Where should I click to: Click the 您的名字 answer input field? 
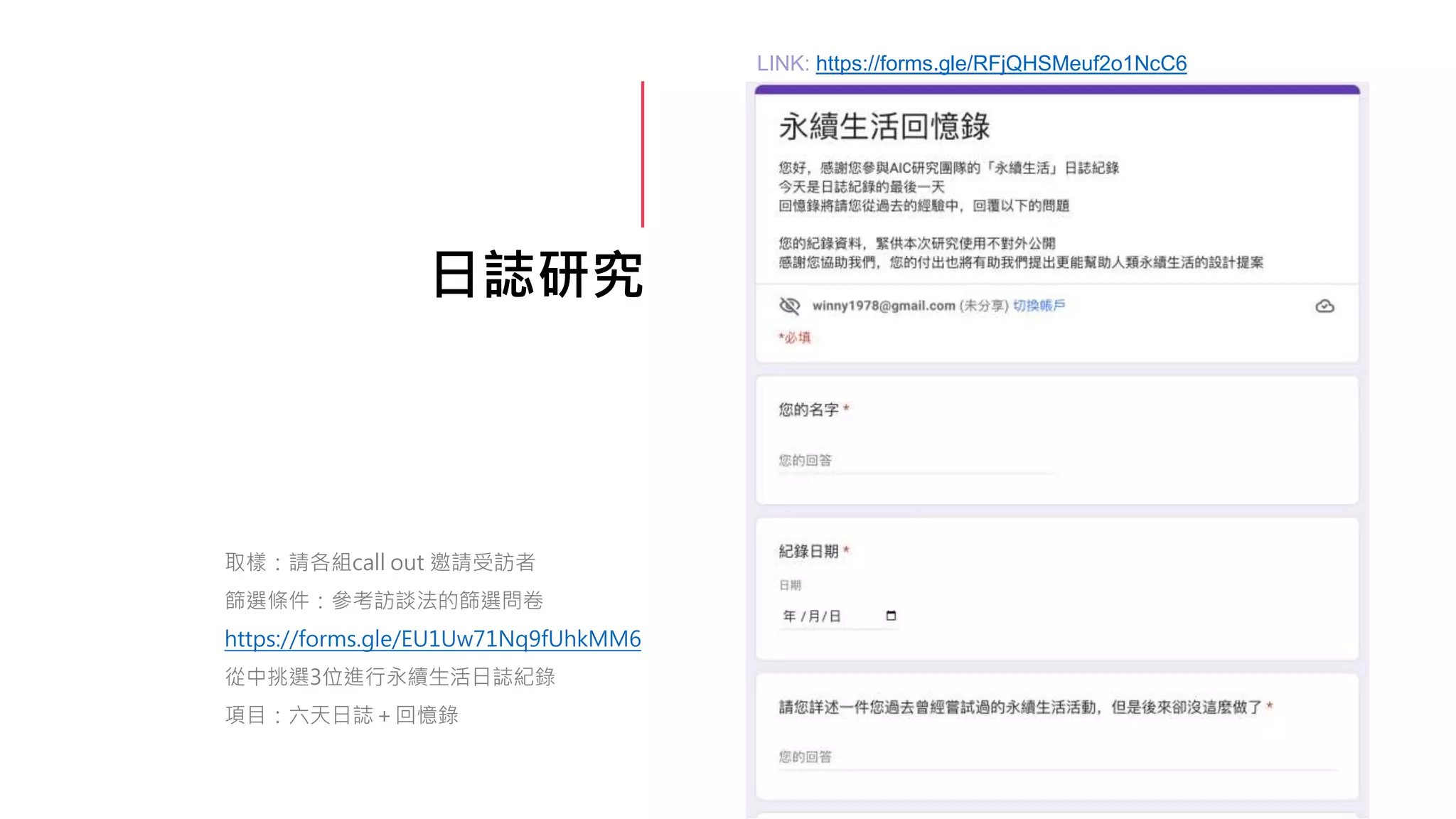[917, 461]
